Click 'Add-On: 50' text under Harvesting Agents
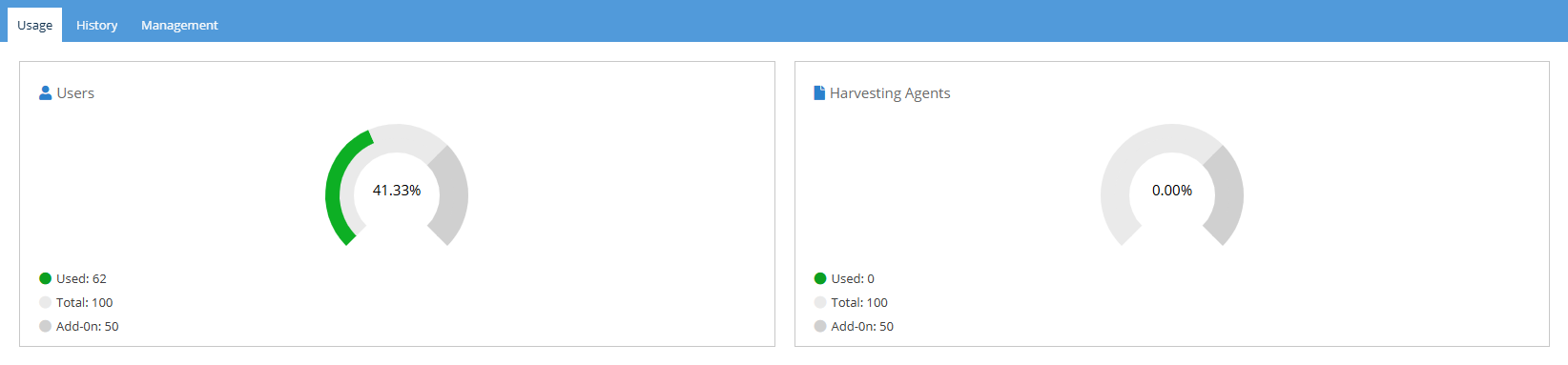 click(x=862, y=326)
